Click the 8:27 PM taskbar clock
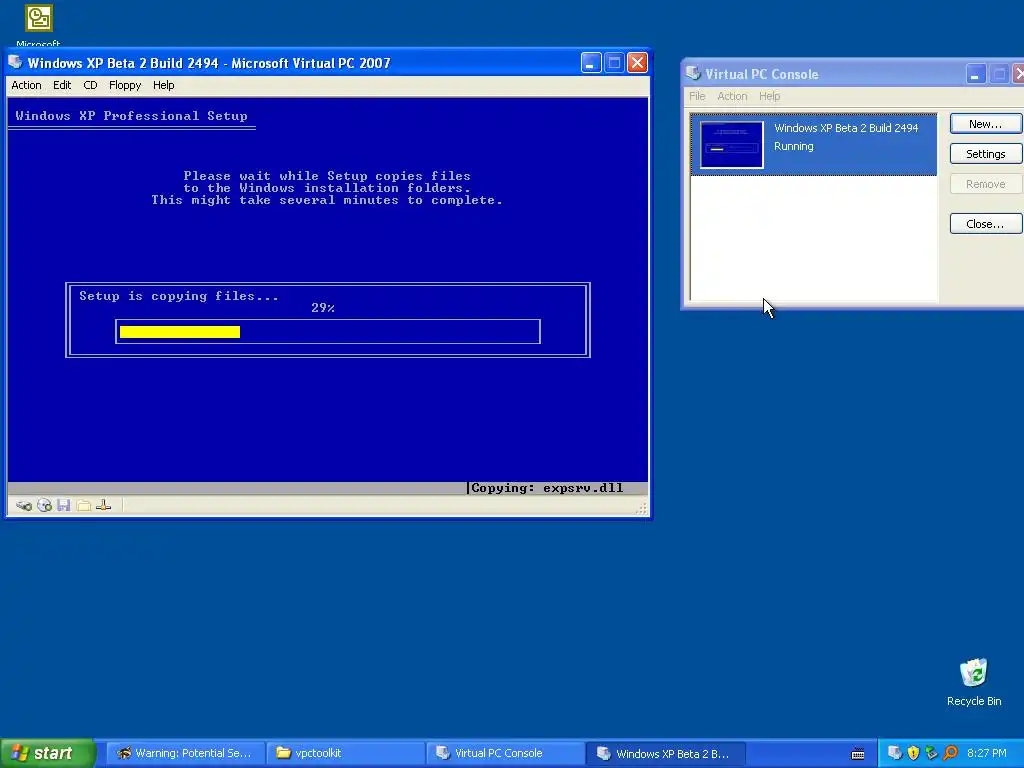Viewport: 1024px width, 768px height. point(986,753)
